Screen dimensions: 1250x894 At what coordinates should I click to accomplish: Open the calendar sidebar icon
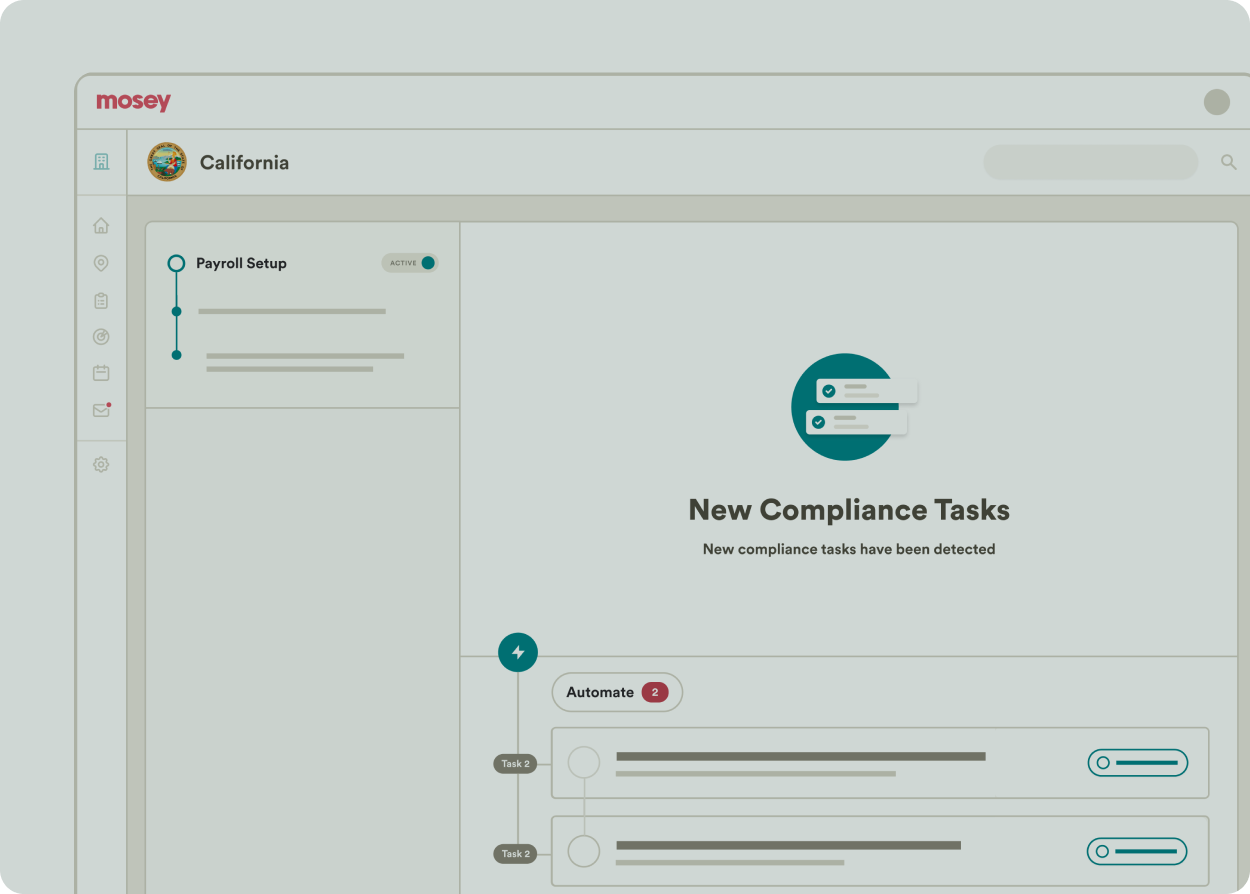pyautogui.click(x=101, y=373)
